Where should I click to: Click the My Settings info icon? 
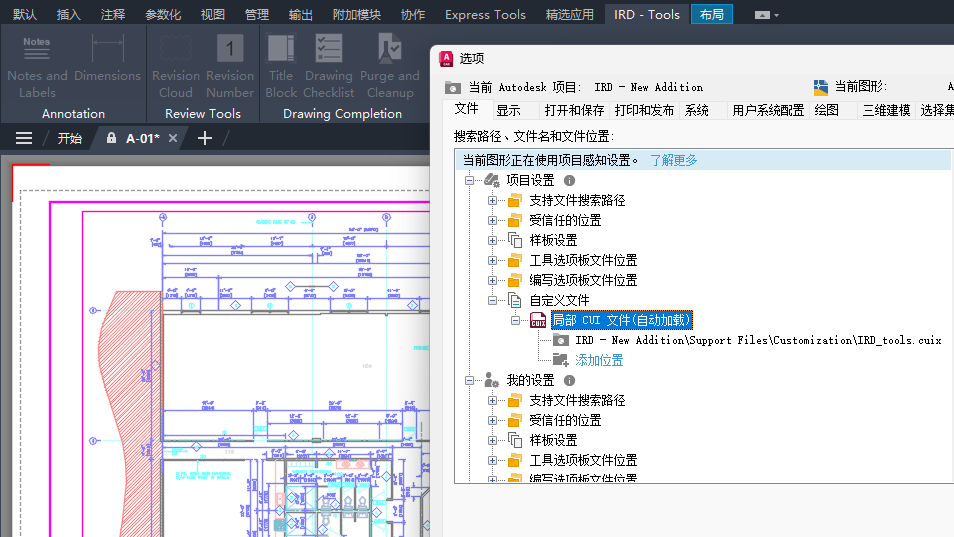[x=569, y=380]
